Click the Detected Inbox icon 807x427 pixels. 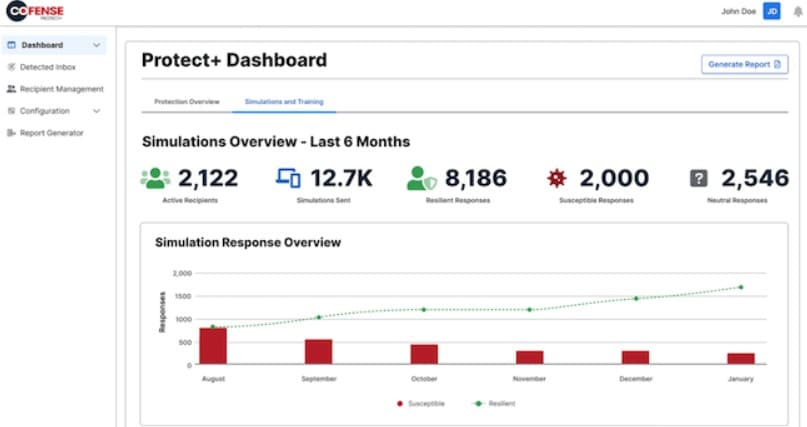11,67
